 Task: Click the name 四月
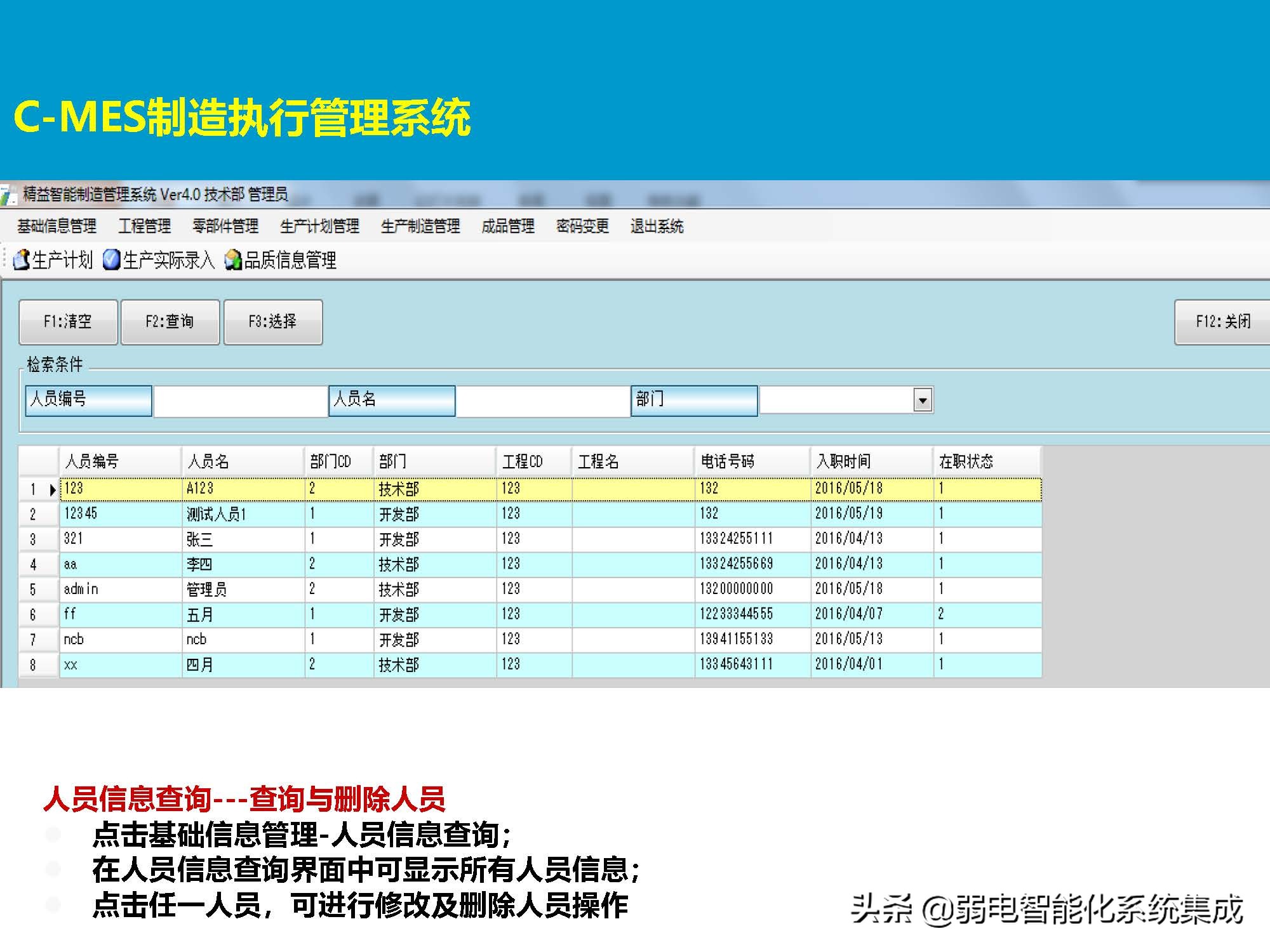(x=243, y=664)
